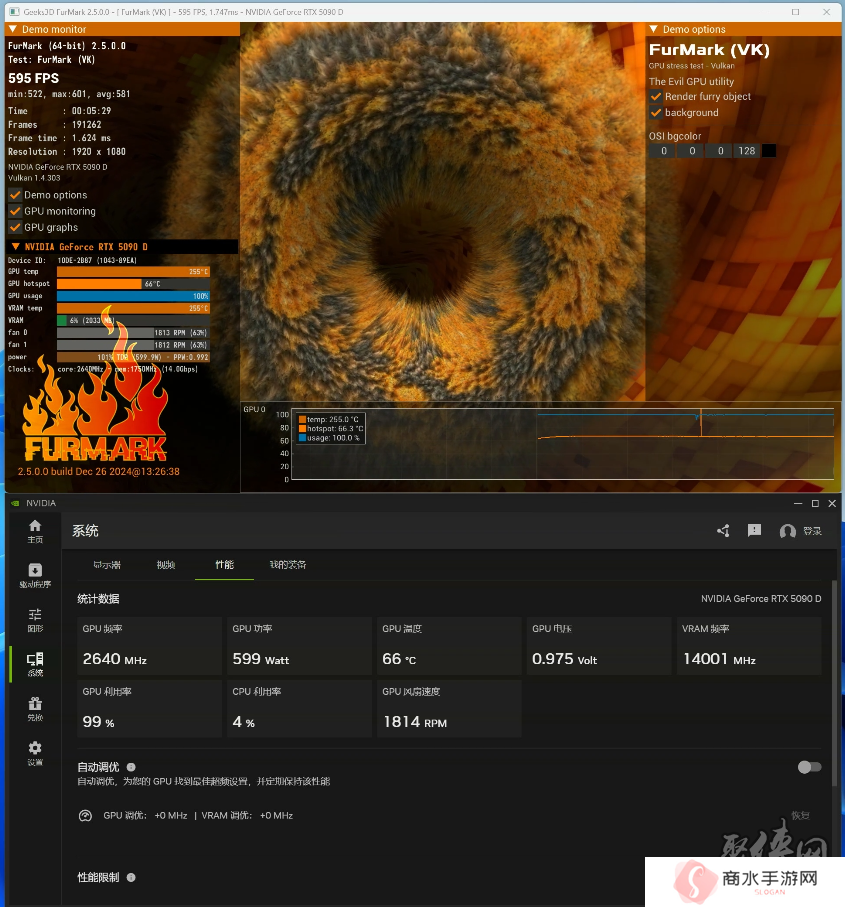Click the feedback message icon
This screenshot has width=845, height=907.
click(754, 530)
